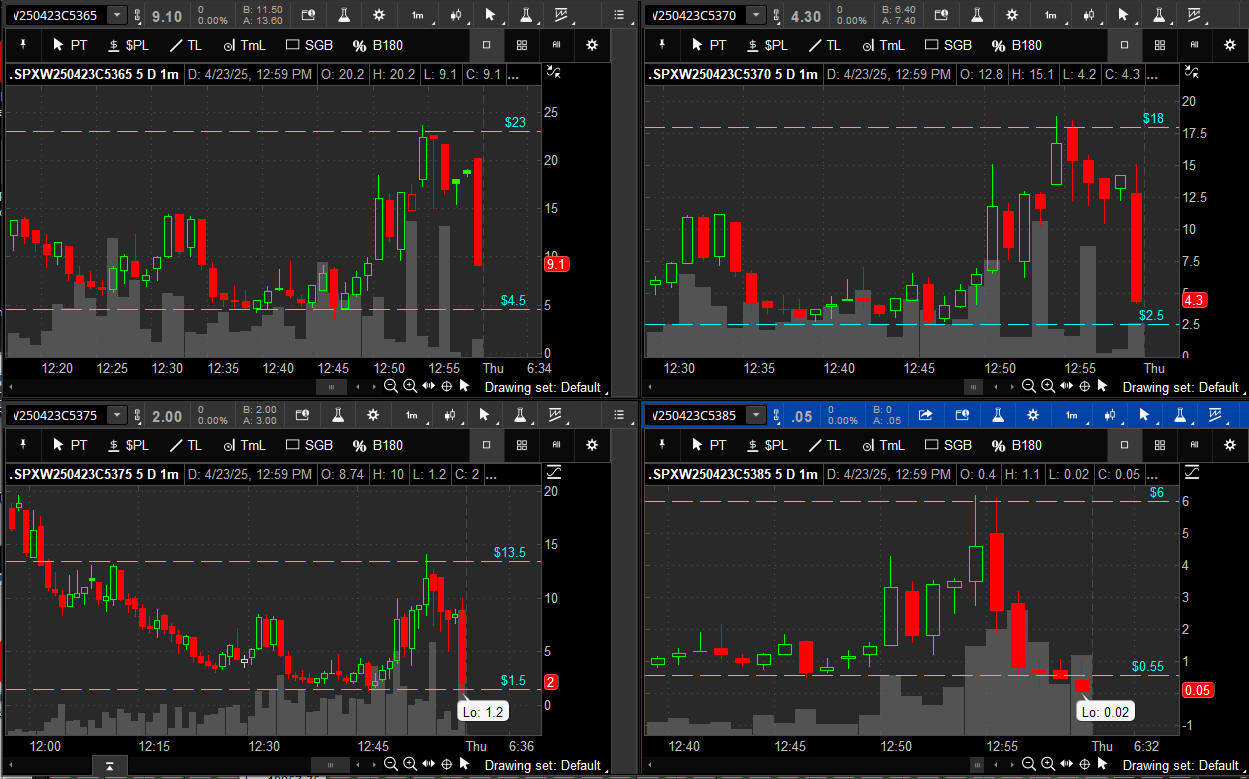Image resolution: width=1249 pixels, height=779 pixels.
Task: Click the symbol field 250423C5385
Action: click(696, 415)
